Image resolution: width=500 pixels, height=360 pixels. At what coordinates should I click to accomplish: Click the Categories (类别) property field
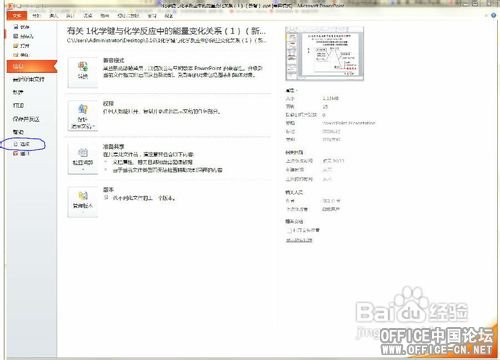click(x=332, y=139)
